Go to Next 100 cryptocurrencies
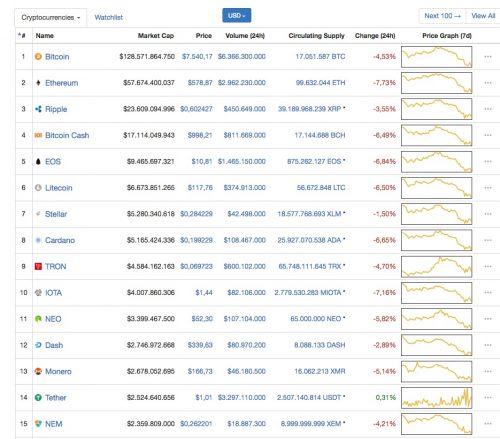Screen dimensions: 500x439 (x=442, y=16)
